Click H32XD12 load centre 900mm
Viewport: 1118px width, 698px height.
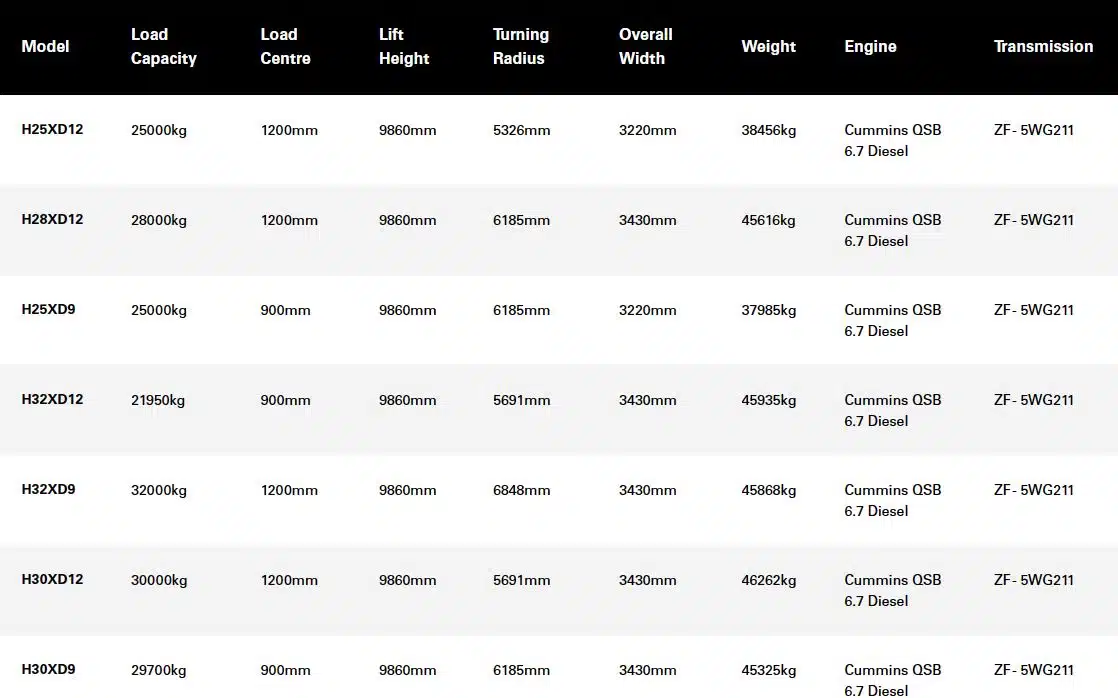(285, 400)
